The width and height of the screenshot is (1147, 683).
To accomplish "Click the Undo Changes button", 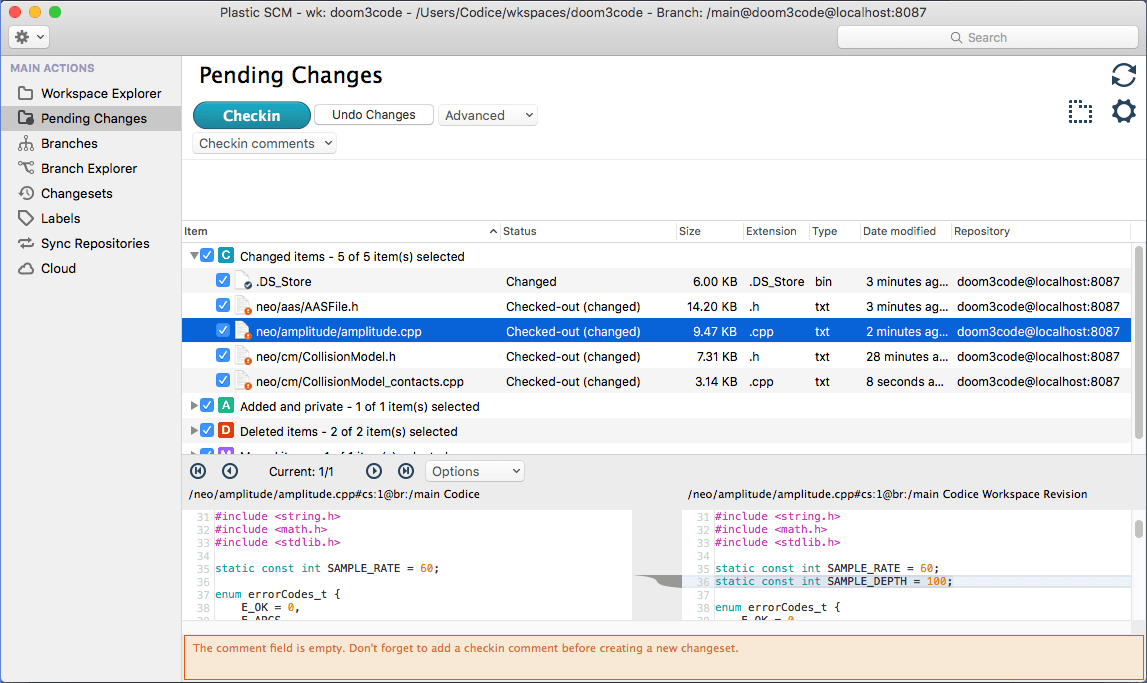I will tap(374, 115).
